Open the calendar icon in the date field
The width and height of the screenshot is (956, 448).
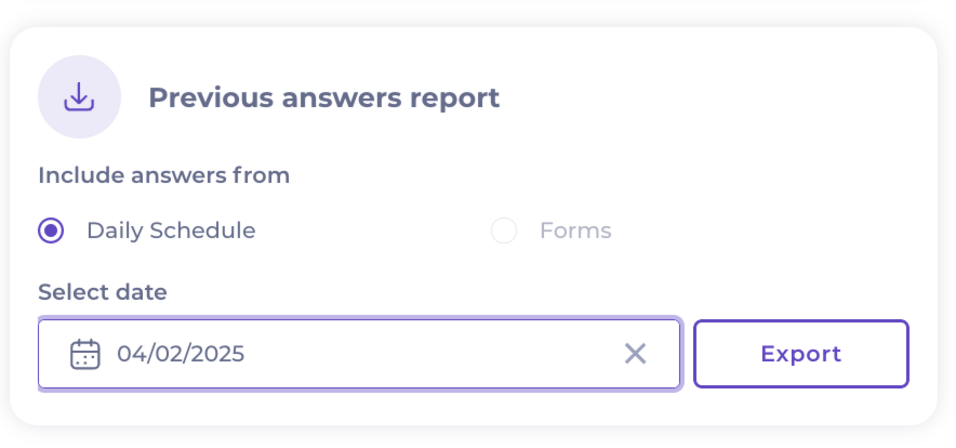coord(85,354)
